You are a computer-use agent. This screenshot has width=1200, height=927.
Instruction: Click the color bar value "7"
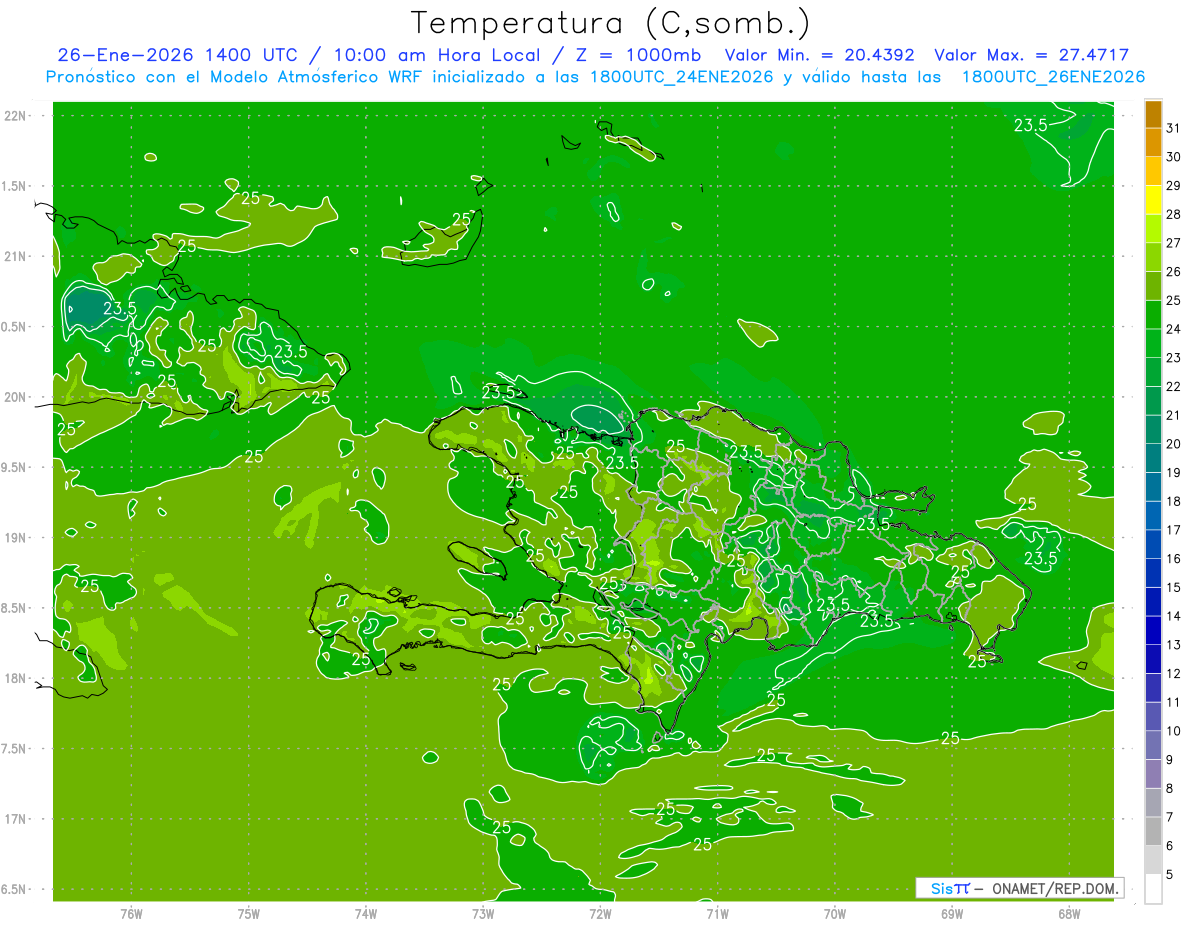1169,817
